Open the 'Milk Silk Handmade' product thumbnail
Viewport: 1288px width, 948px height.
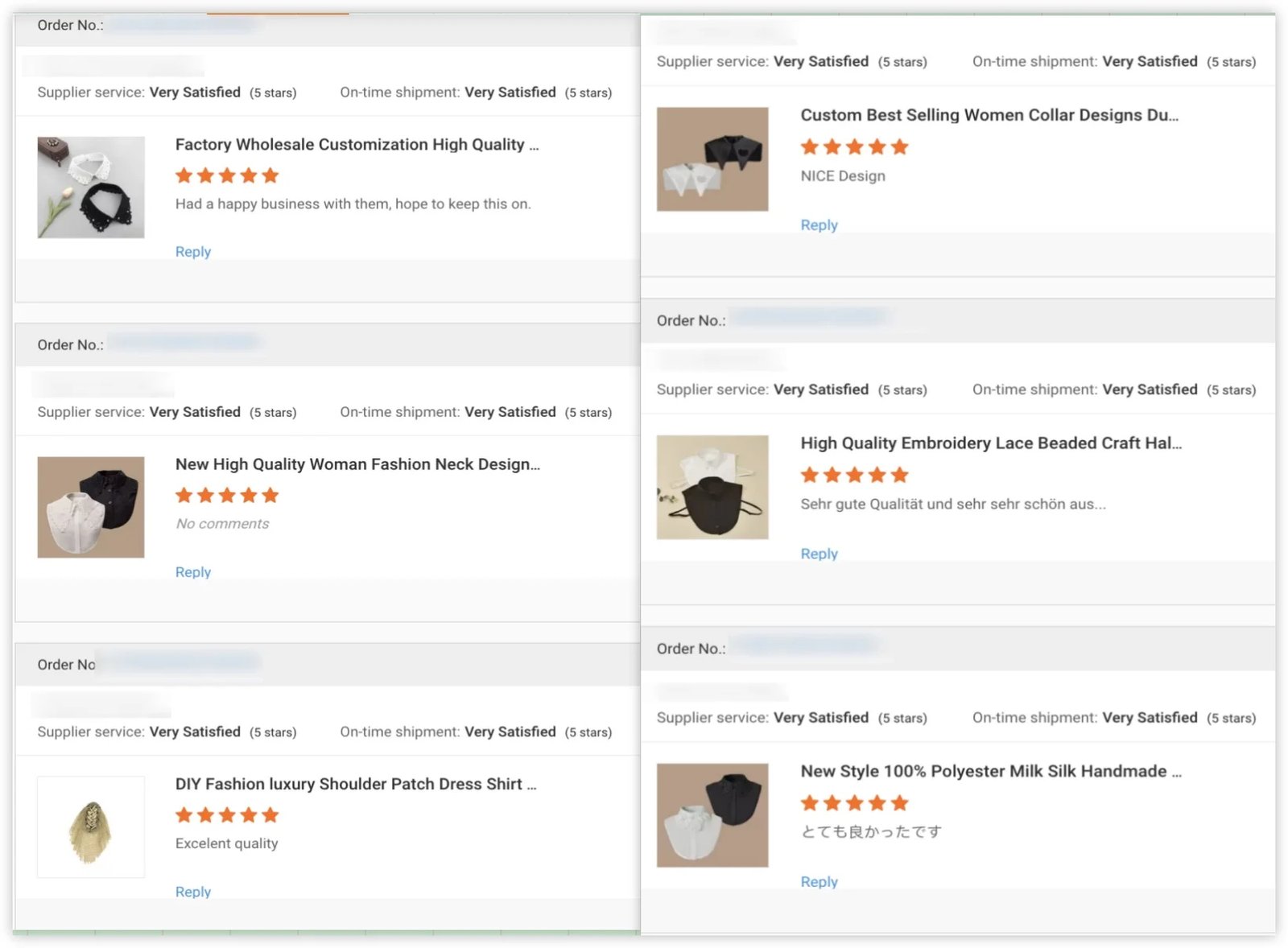(712, 815)
